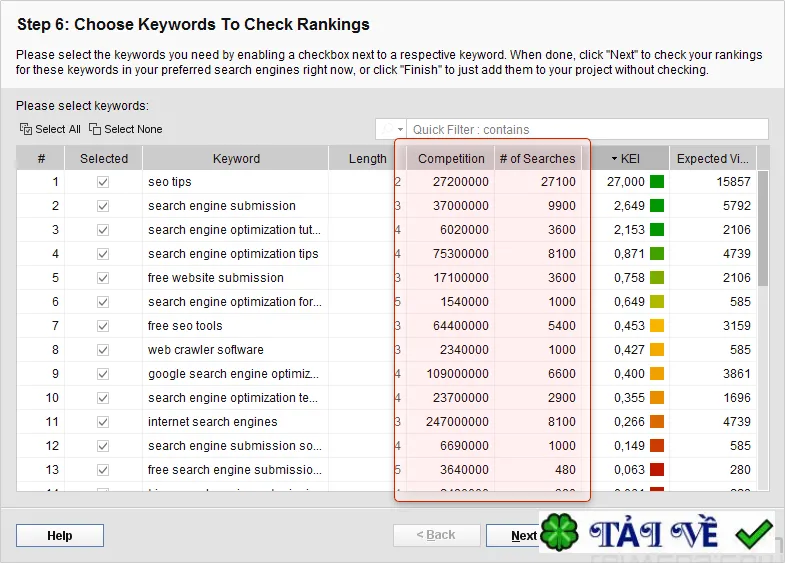Click the red KEI swatch in row 13

[x=657, y=470]
